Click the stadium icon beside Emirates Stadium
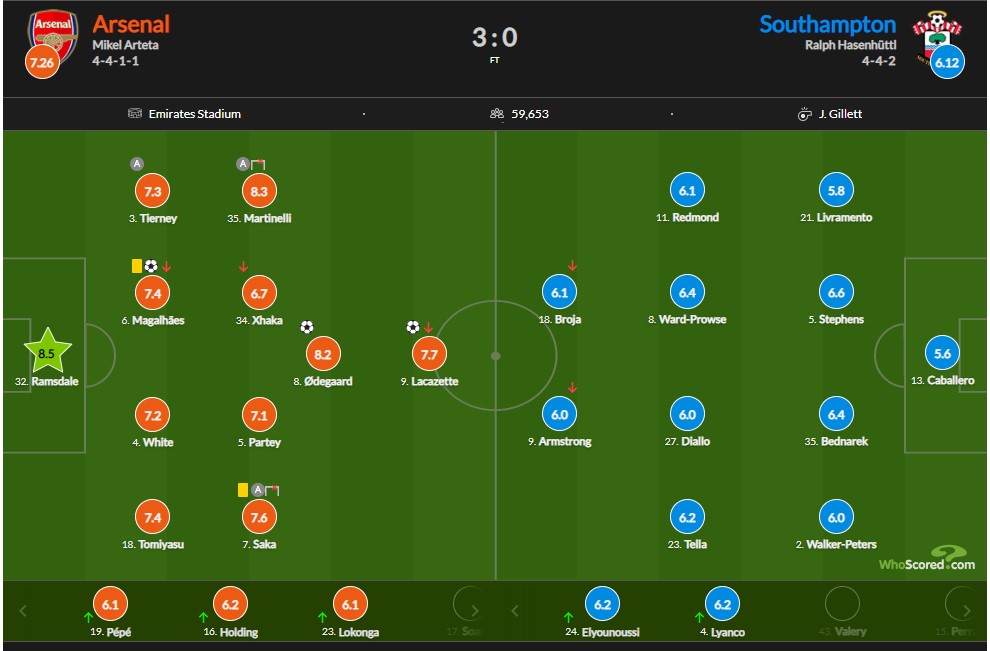990x651 pixels. 134,114
